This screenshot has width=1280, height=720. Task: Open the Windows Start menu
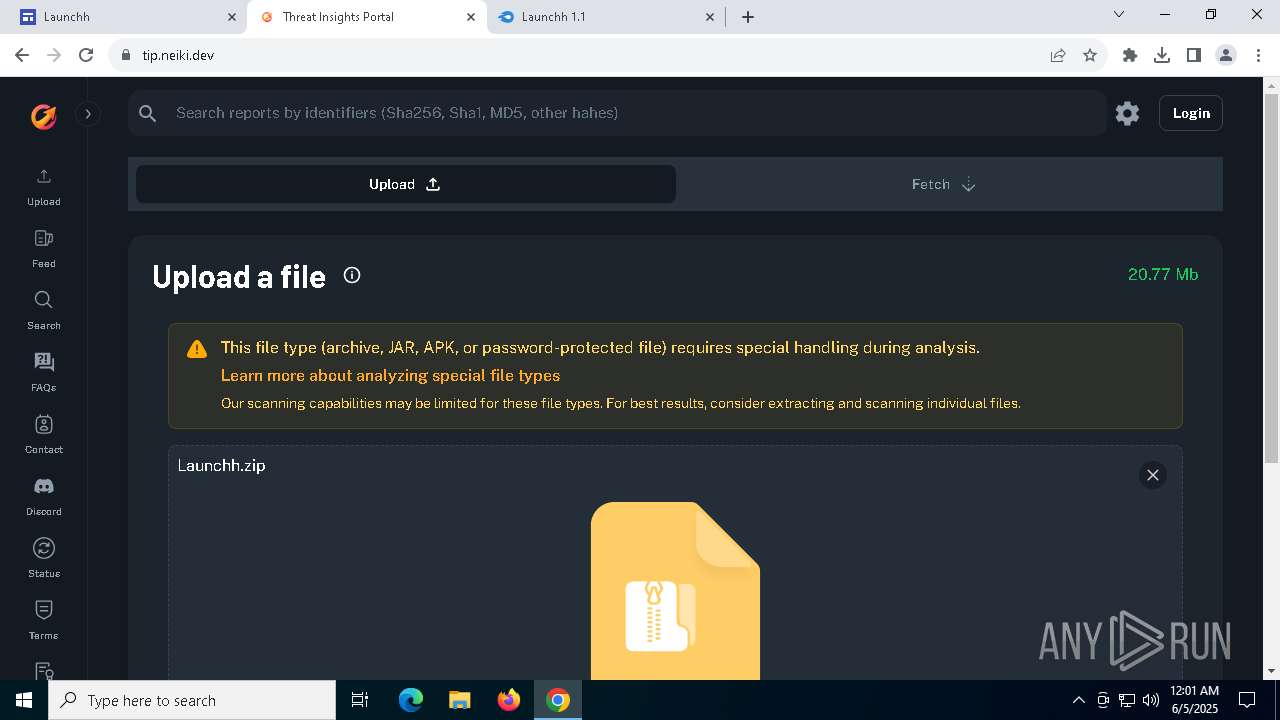click(24, 700)
